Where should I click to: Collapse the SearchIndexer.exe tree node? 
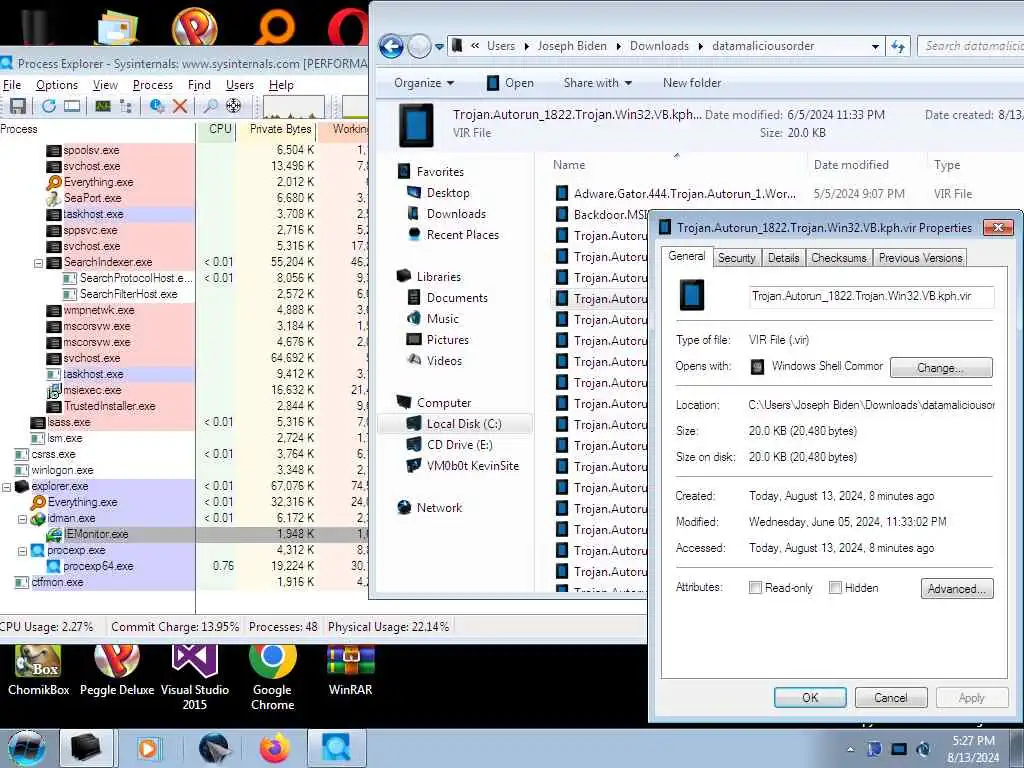pyautogui.click(x=38, y=263)
